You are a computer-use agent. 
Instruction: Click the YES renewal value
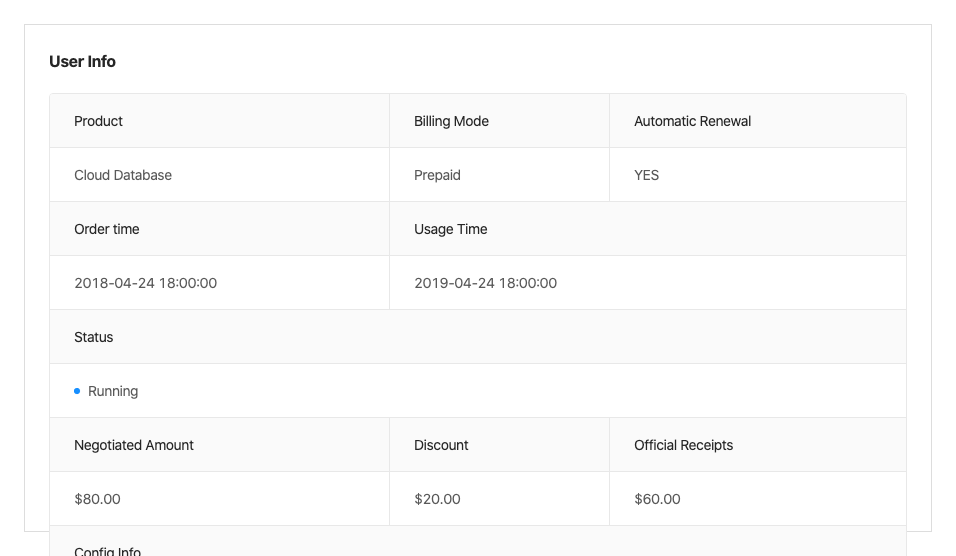click(x=646, y=175)
